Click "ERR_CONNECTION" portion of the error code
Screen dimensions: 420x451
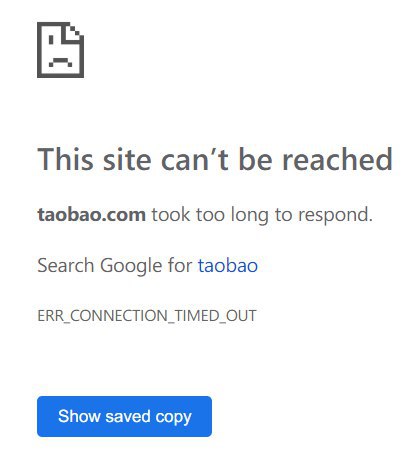[102, 316]
